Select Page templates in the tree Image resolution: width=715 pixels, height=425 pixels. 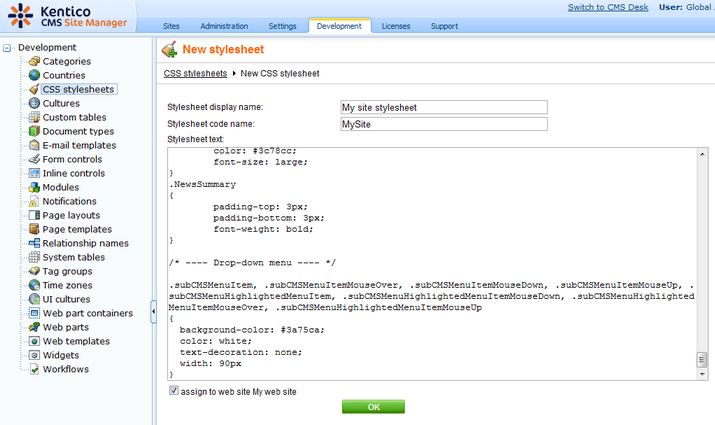pos(78,229)
